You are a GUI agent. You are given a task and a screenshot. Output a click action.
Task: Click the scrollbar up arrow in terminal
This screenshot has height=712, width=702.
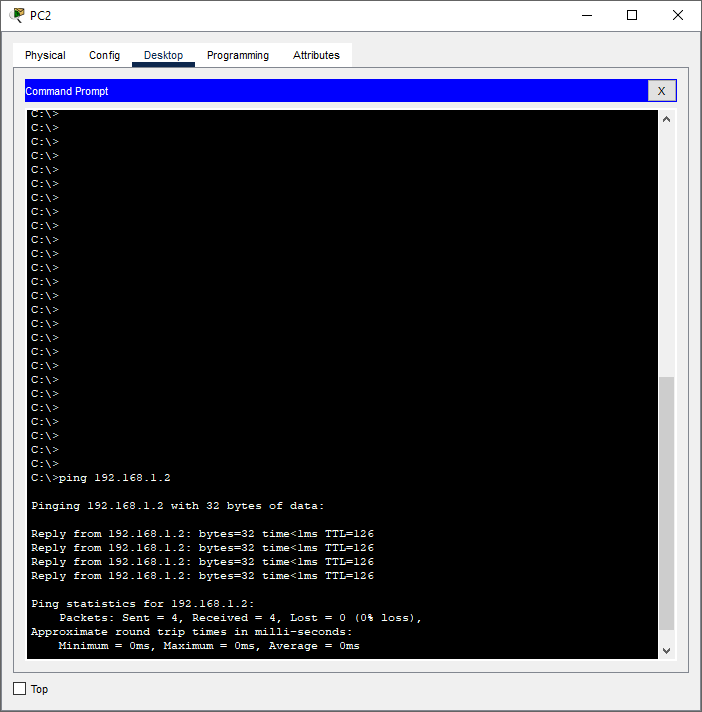667,119
